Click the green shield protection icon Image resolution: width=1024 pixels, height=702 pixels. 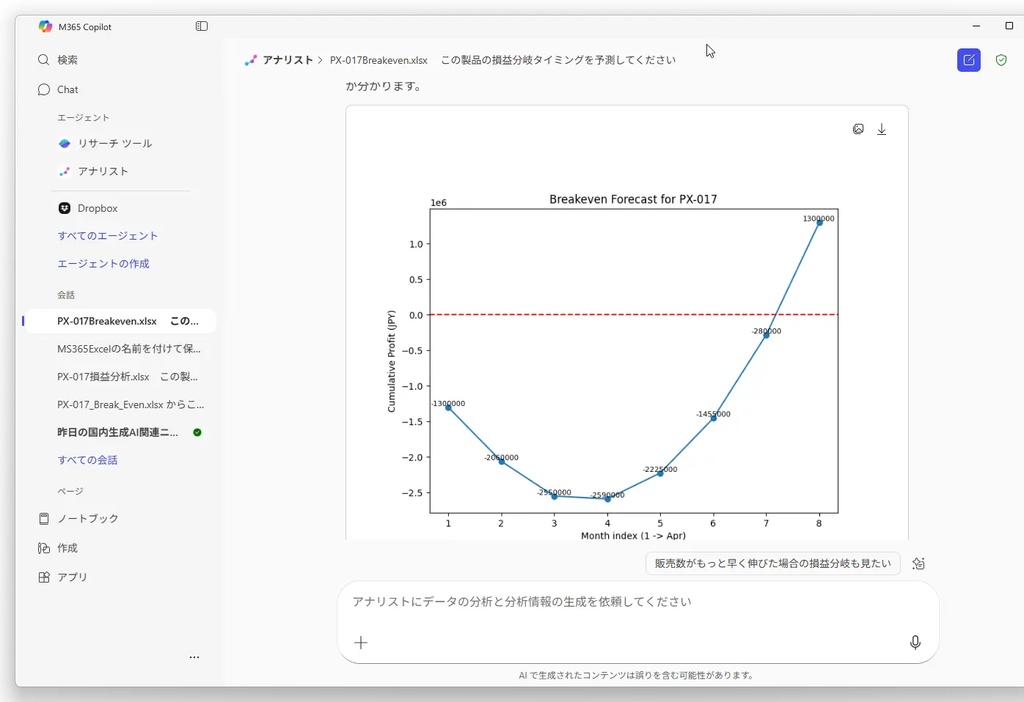[x=1001, y=60]
